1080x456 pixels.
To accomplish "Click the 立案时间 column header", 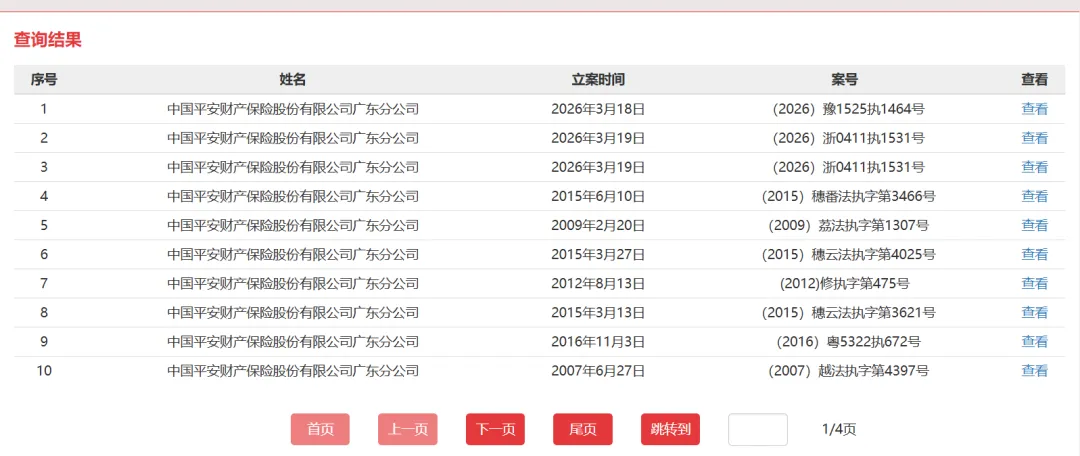I will click(x=598, y=80).
